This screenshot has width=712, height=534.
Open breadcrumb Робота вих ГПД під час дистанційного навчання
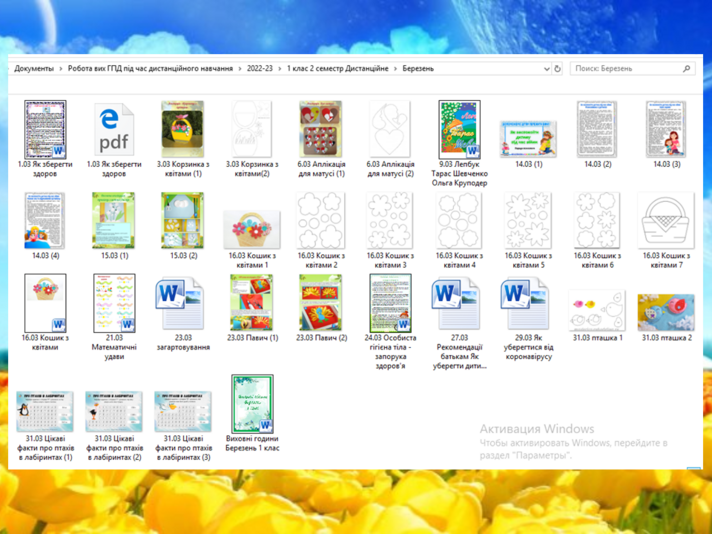point(150,69)
